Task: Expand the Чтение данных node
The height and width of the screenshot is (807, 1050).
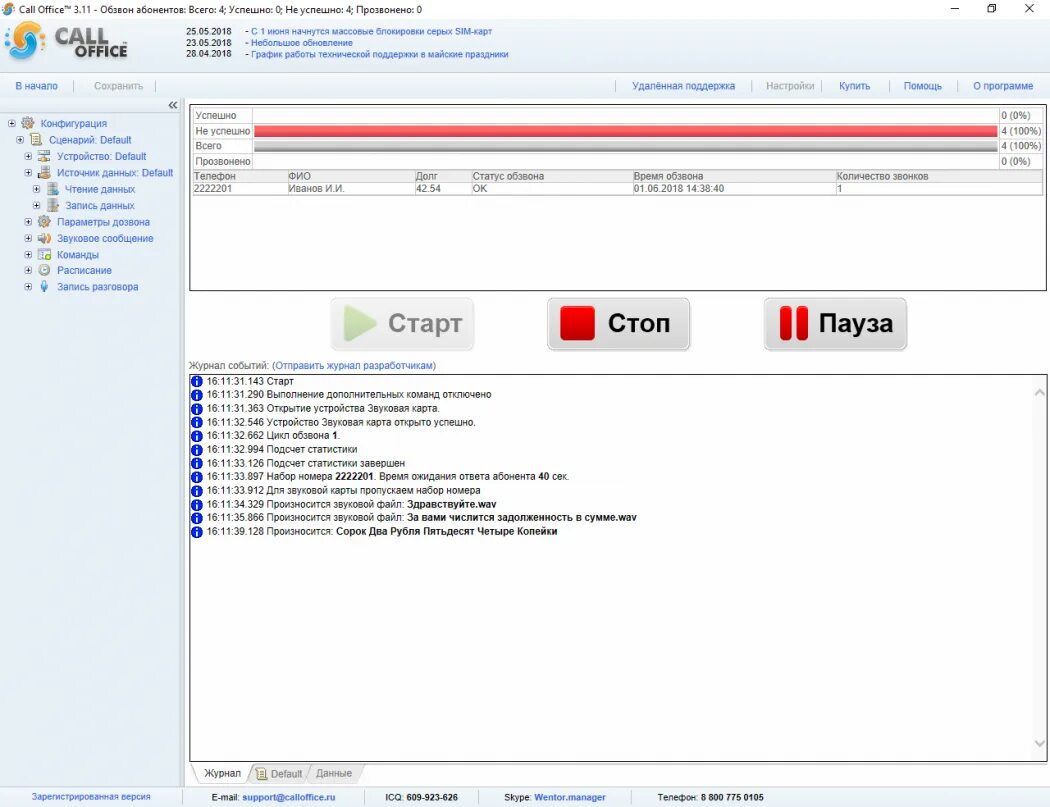Action: click(x=37, y=189)
